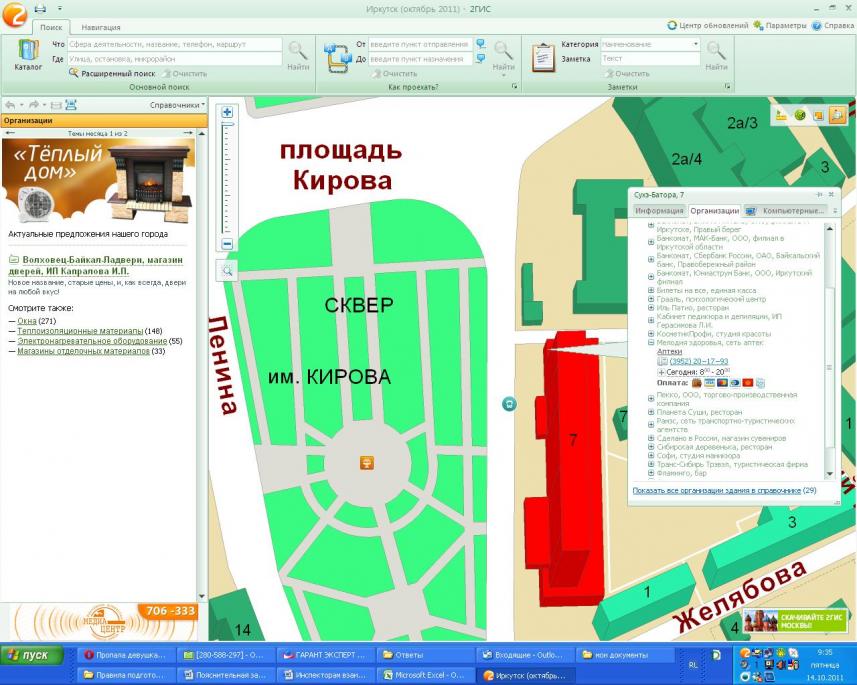Select the ruler measure tool on the map toolbar
This screenshot has width=857, height=685.
782,115
